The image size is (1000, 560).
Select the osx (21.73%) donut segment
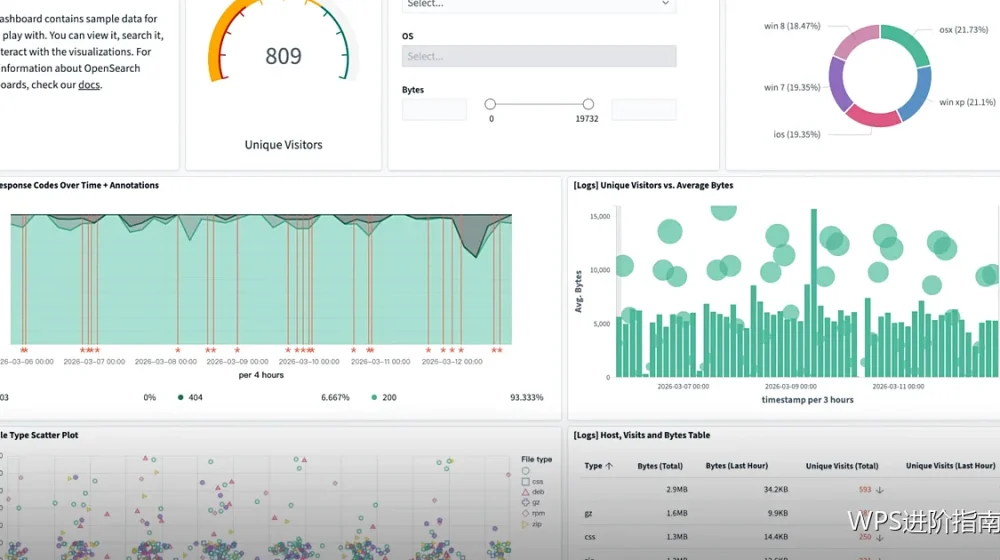pyautogui.click(x=908, y=41)
